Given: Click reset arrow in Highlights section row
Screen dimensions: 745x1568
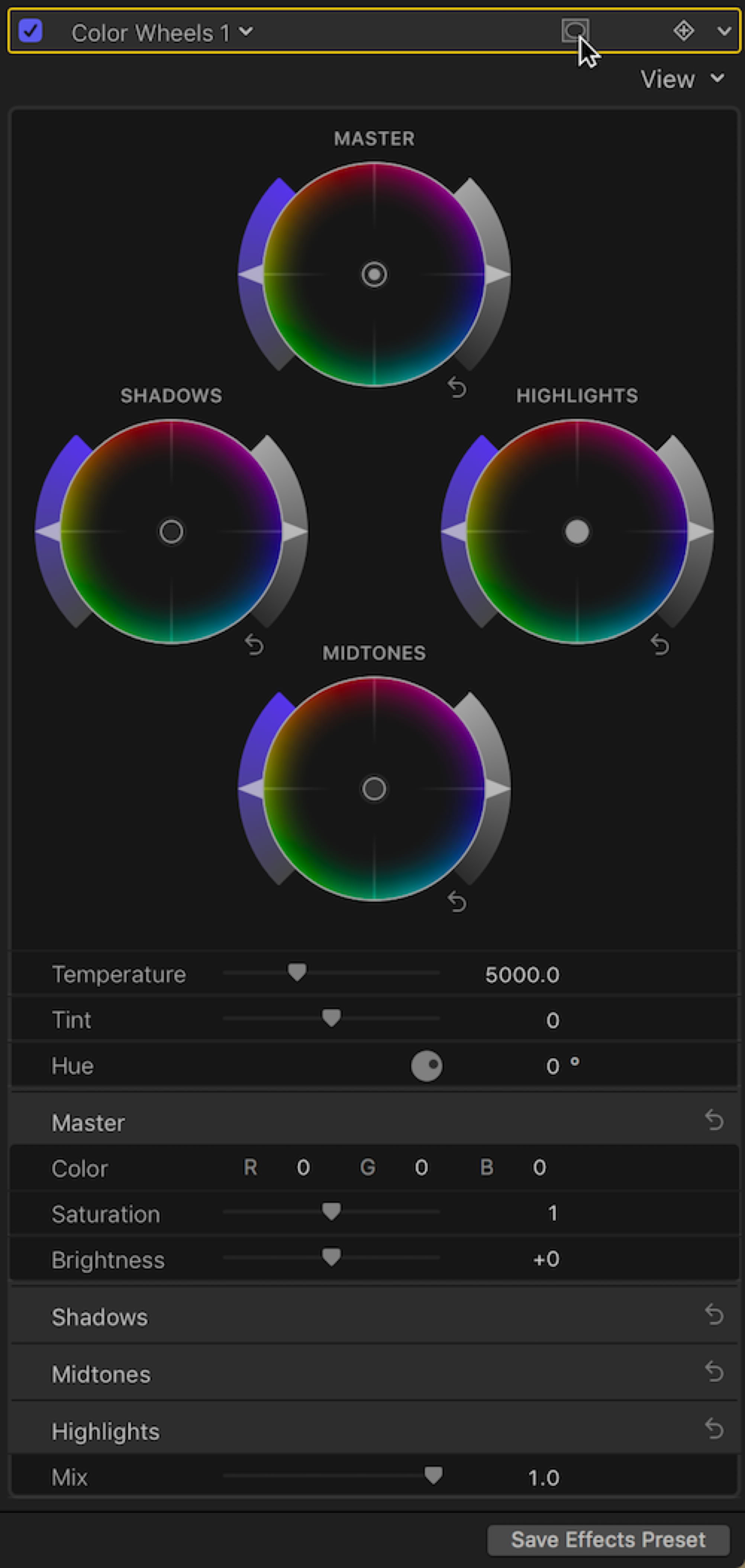Looking at the screenshot, I should (714, 1429).
